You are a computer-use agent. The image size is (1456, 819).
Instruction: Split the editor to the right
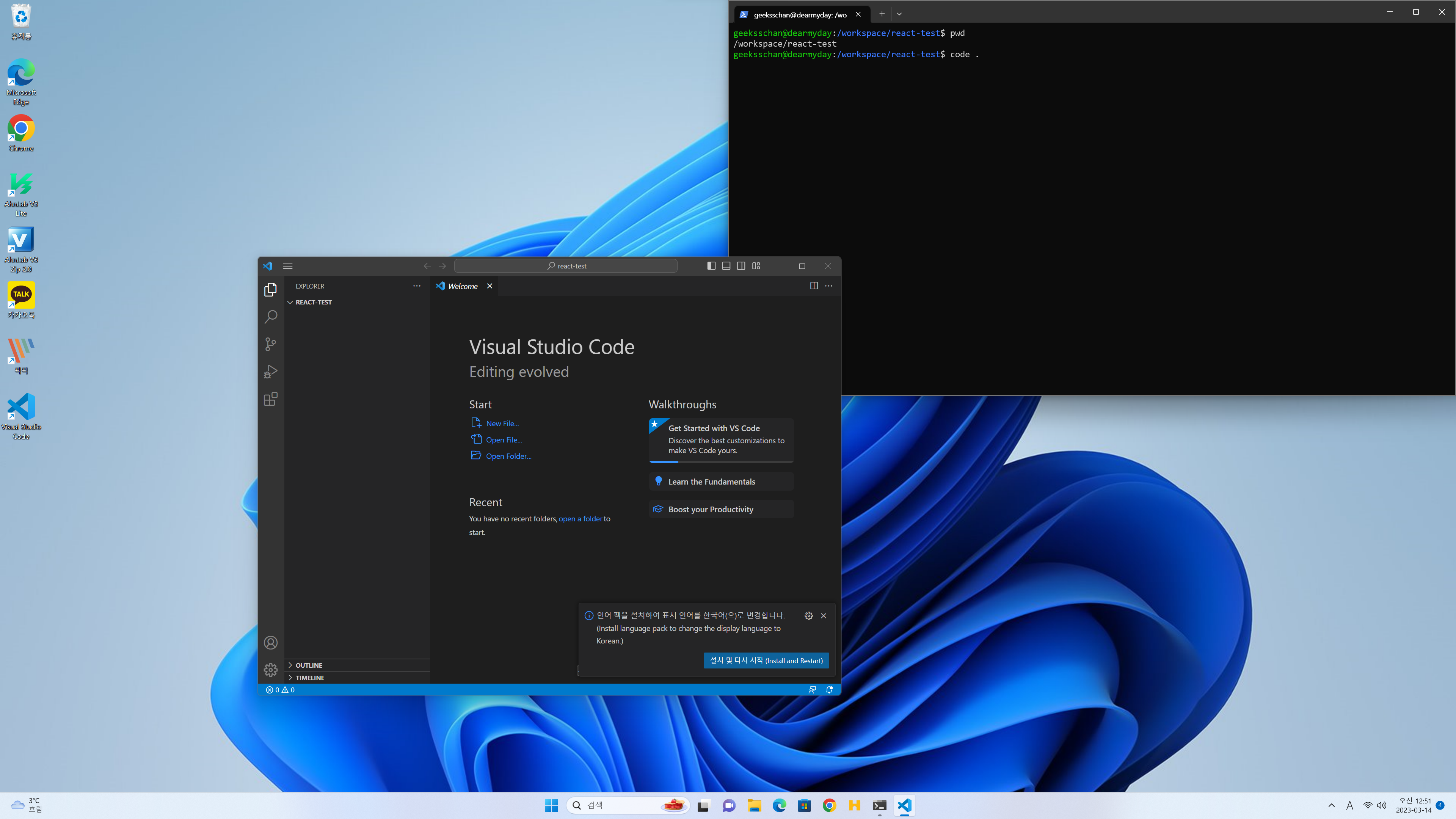click(x=814, y=286)
